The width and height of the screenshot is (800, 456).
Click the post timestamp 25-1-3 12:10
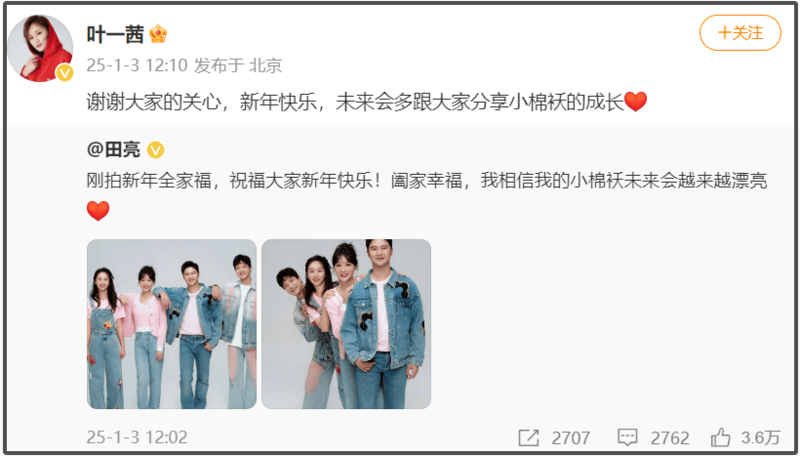138,65
